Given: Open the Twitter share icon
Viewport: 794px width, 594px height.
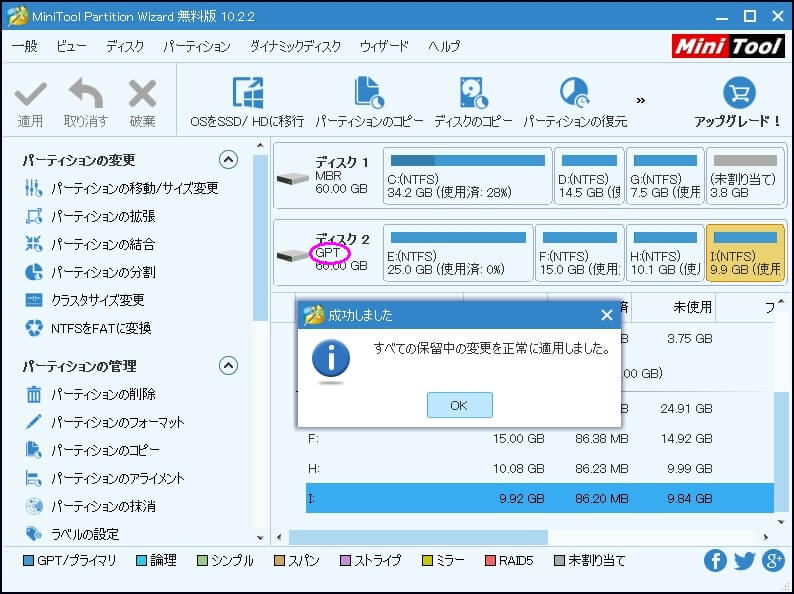Looking at the screenshot, I should (744, 561).
